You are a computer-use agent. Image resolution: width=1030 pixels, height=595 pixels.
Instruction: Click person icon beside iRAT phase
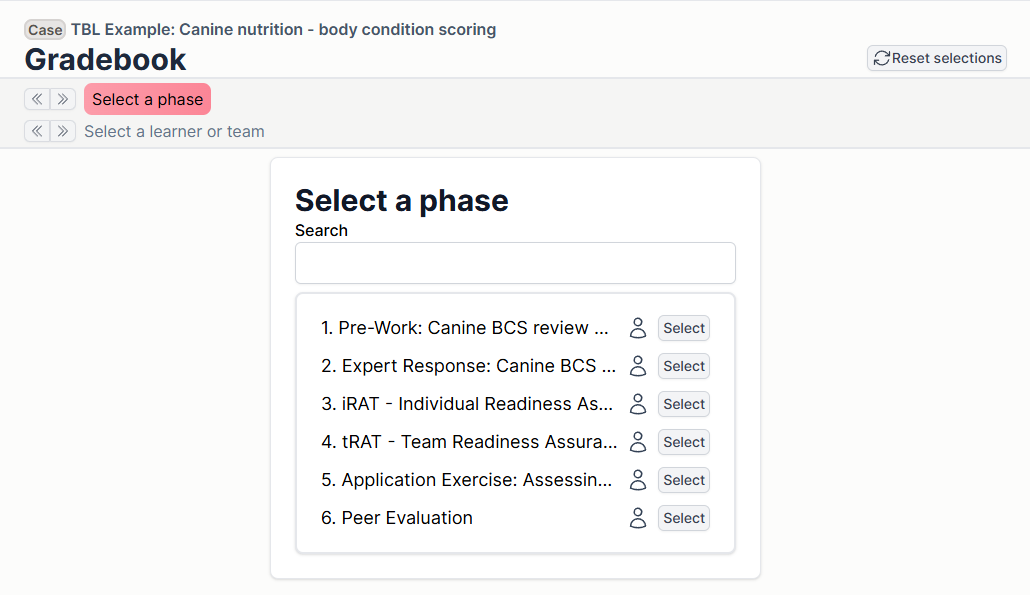(638, 404)
